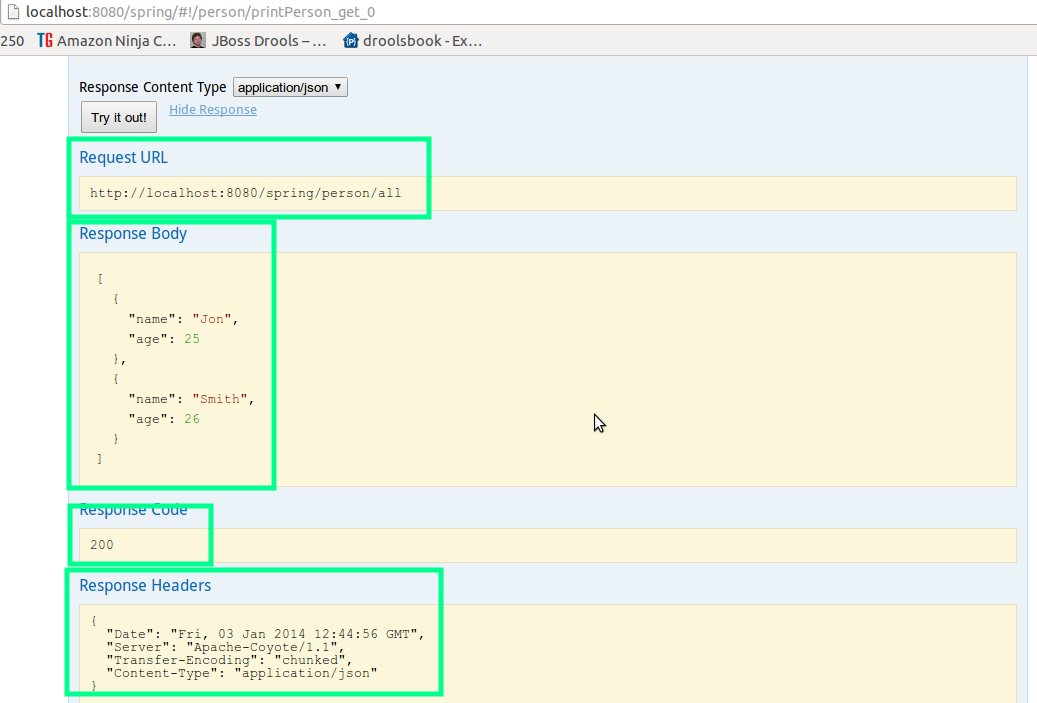
Task: Click the red TG icon for Amazon Ninja bookmark
Action: point(44,41)
